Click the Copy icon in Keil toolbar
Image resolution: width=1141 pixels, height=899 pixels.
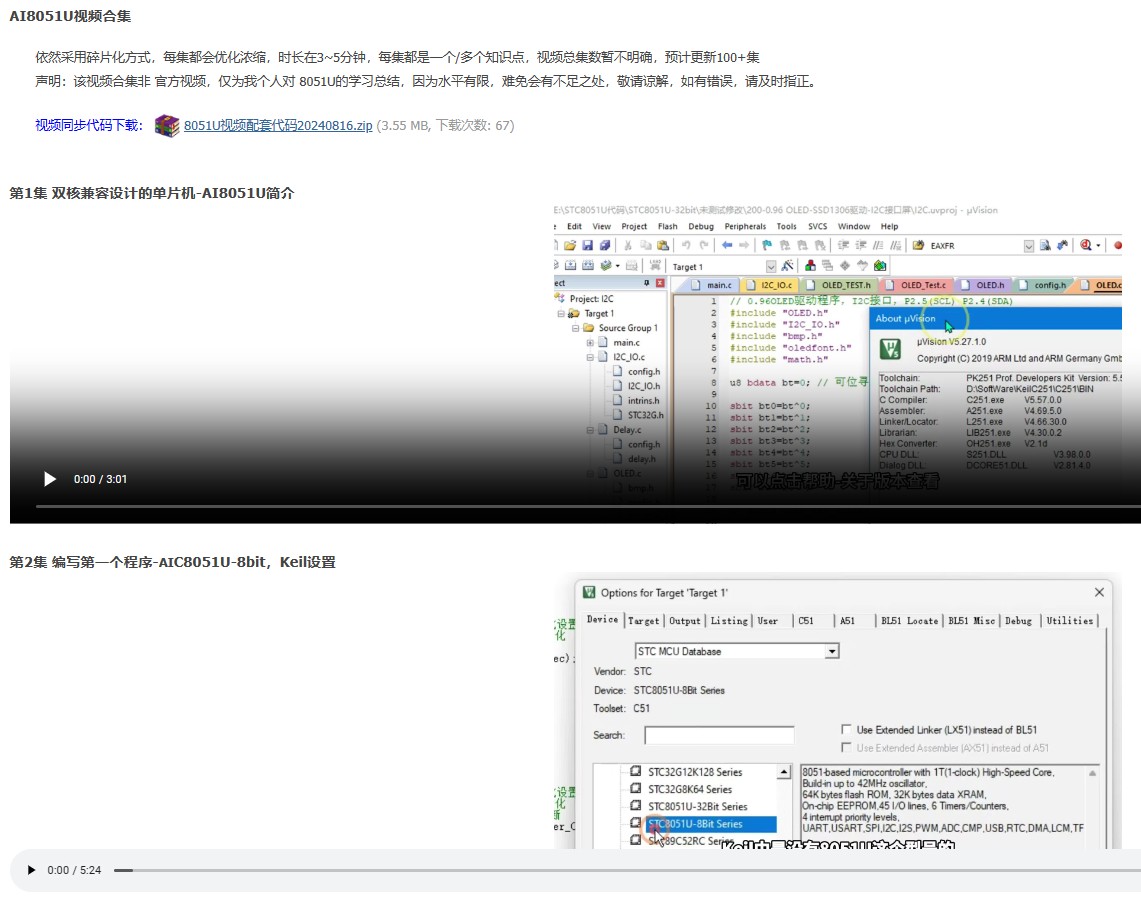pos(645,245)
